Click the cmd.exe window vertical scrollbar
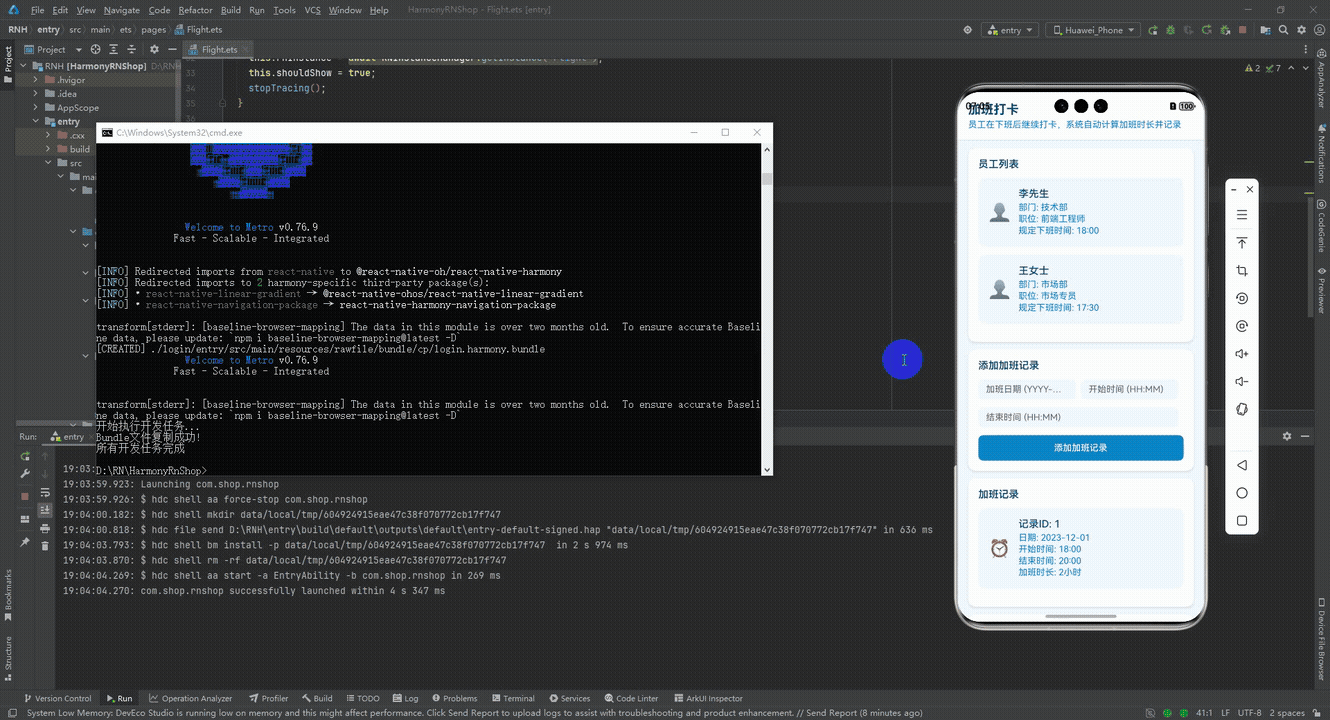 click(x=767, y=309)
